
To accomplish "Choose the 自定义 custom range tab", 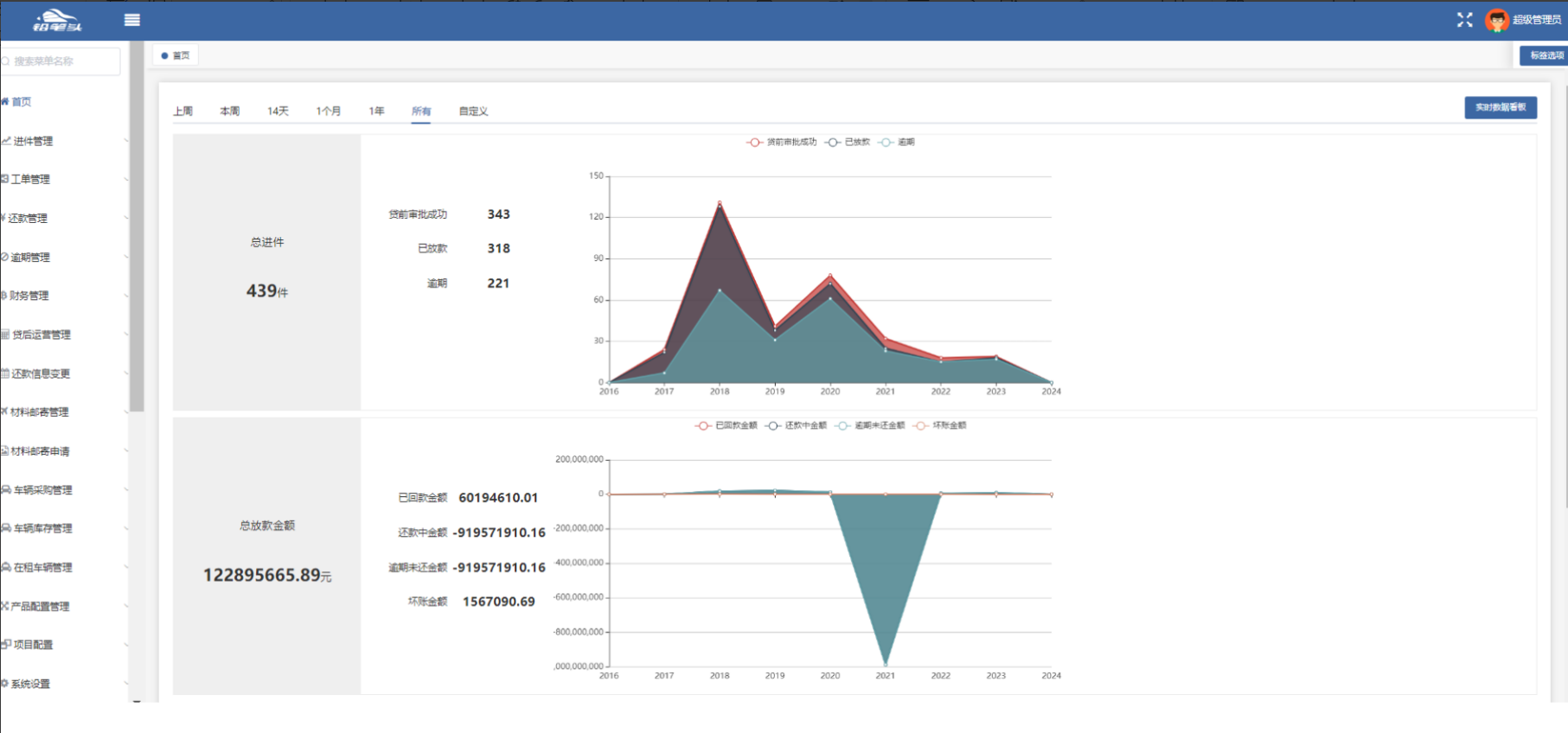I will pos(473,112).
